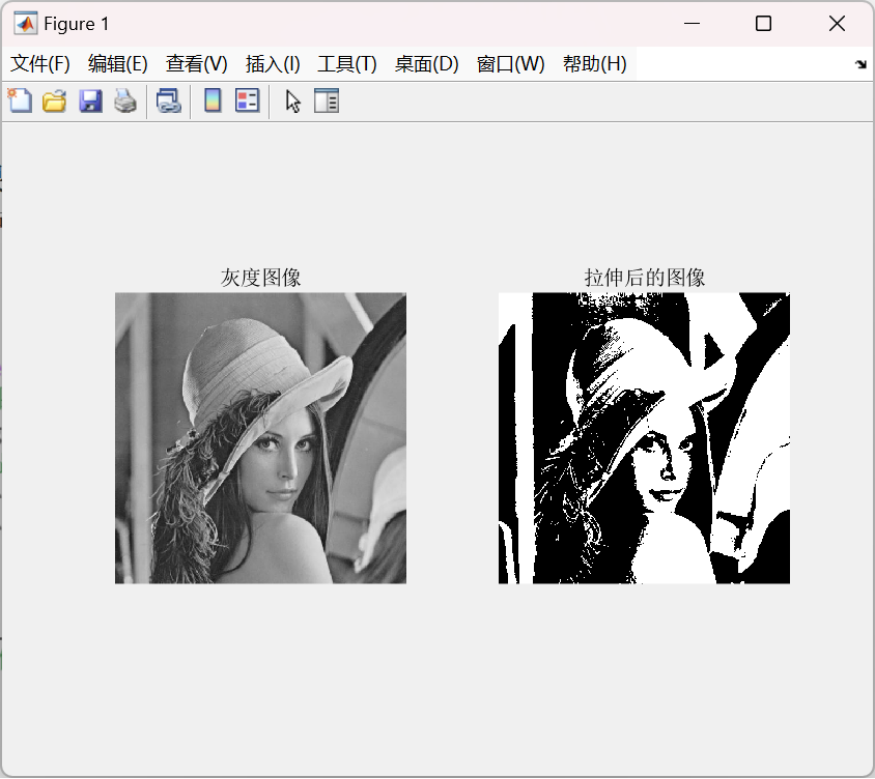This screenshot has width=875, height=779.
Task: Maximize the Figure 1 window
Action: coord(763,23)
